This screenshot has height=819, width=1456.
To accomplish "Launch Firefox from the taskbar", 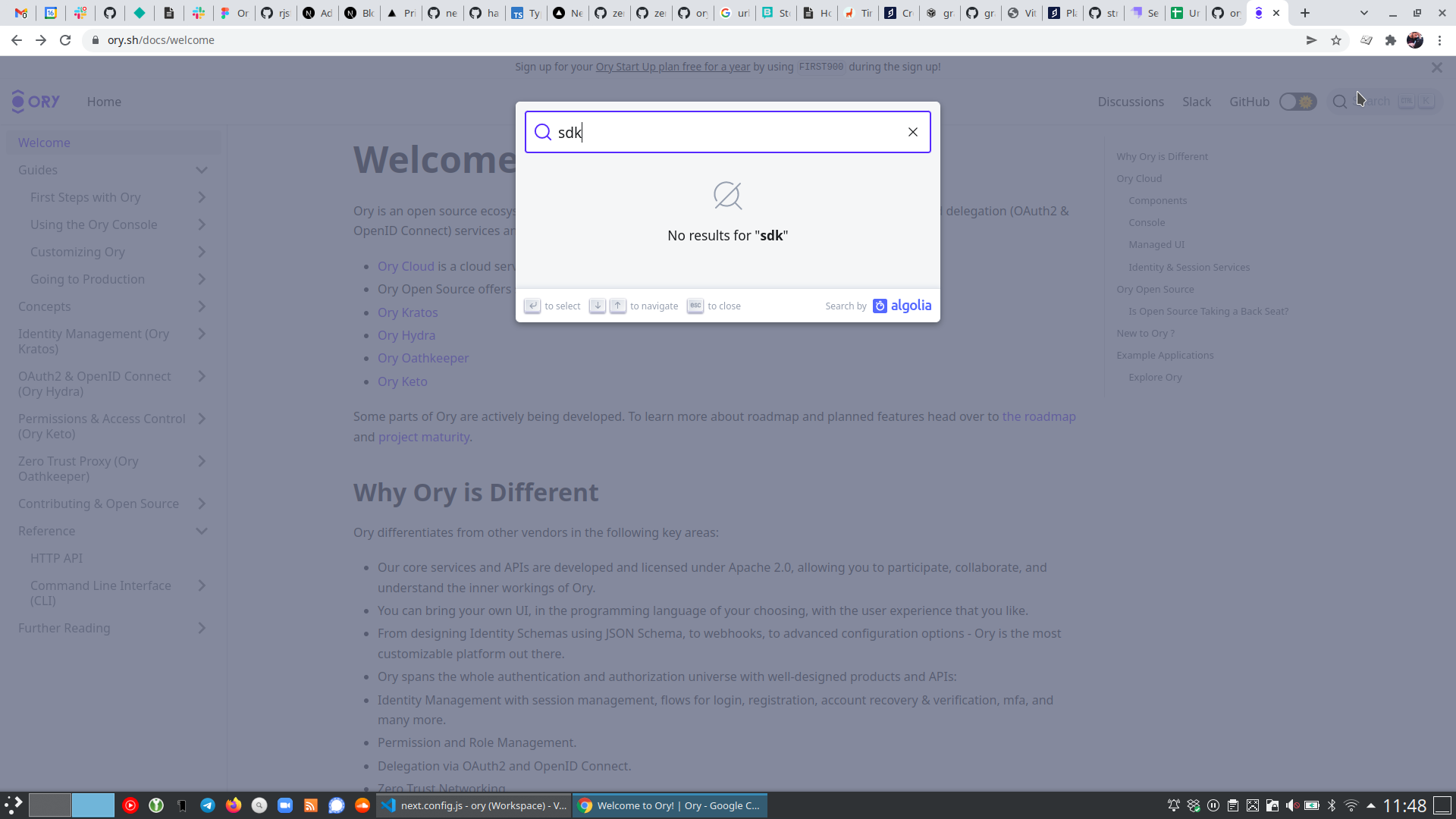I will (x=233, y=805).
